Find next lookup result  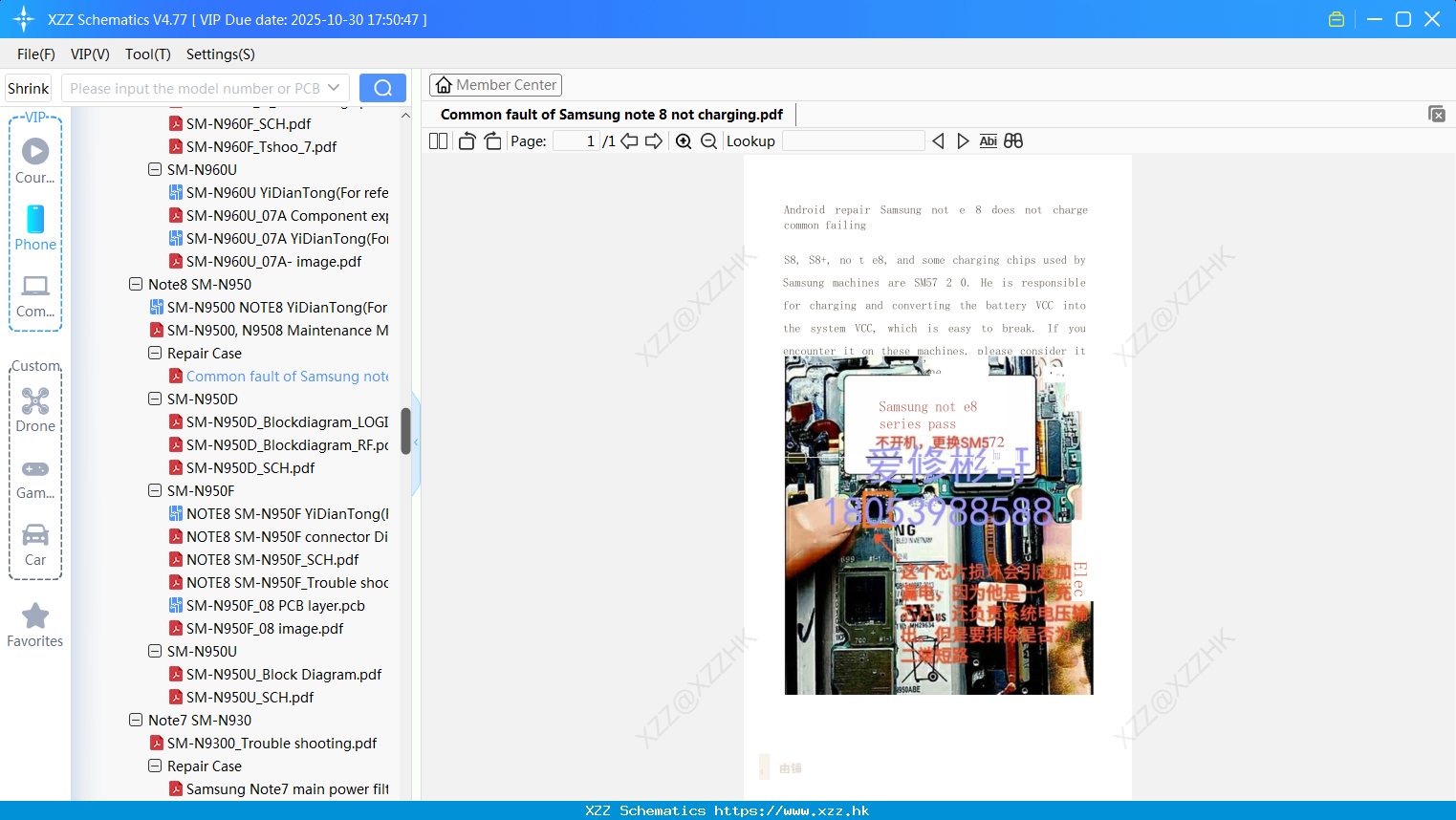point(963,140)
